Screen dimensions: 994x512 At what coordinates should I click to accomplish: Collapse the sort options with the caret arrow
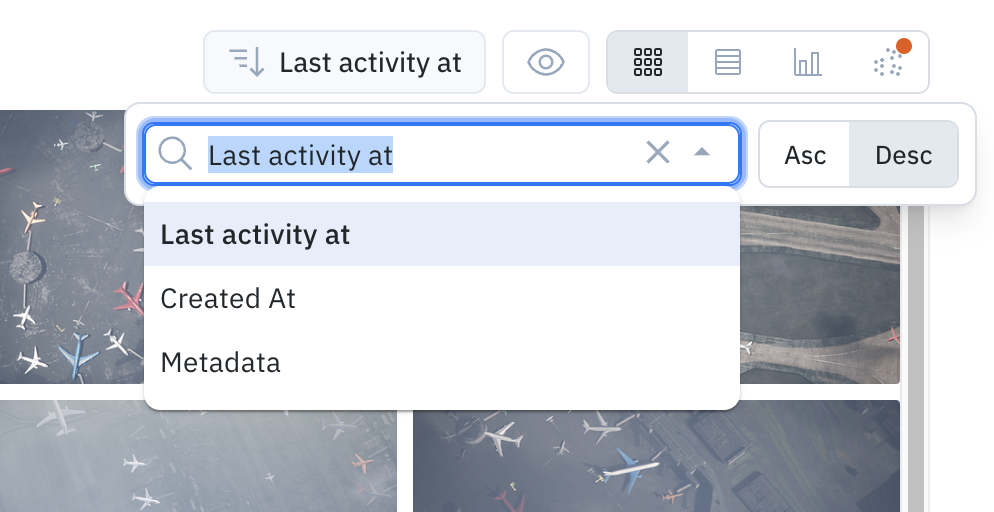click(702, 152)
